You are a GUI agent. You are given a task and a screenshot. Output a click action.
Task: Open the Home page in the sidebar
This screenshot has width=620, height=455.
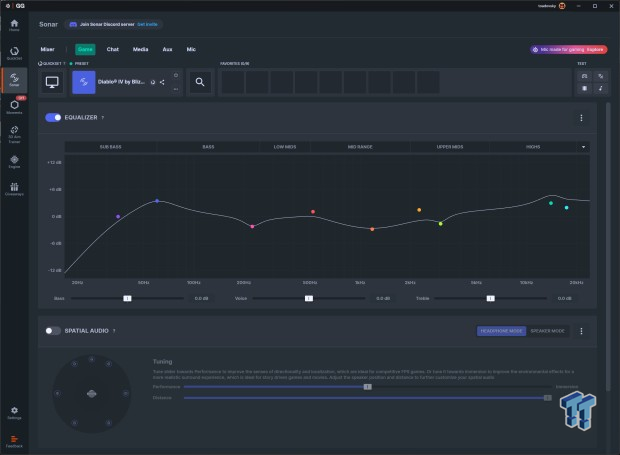[x=14, y=25]
